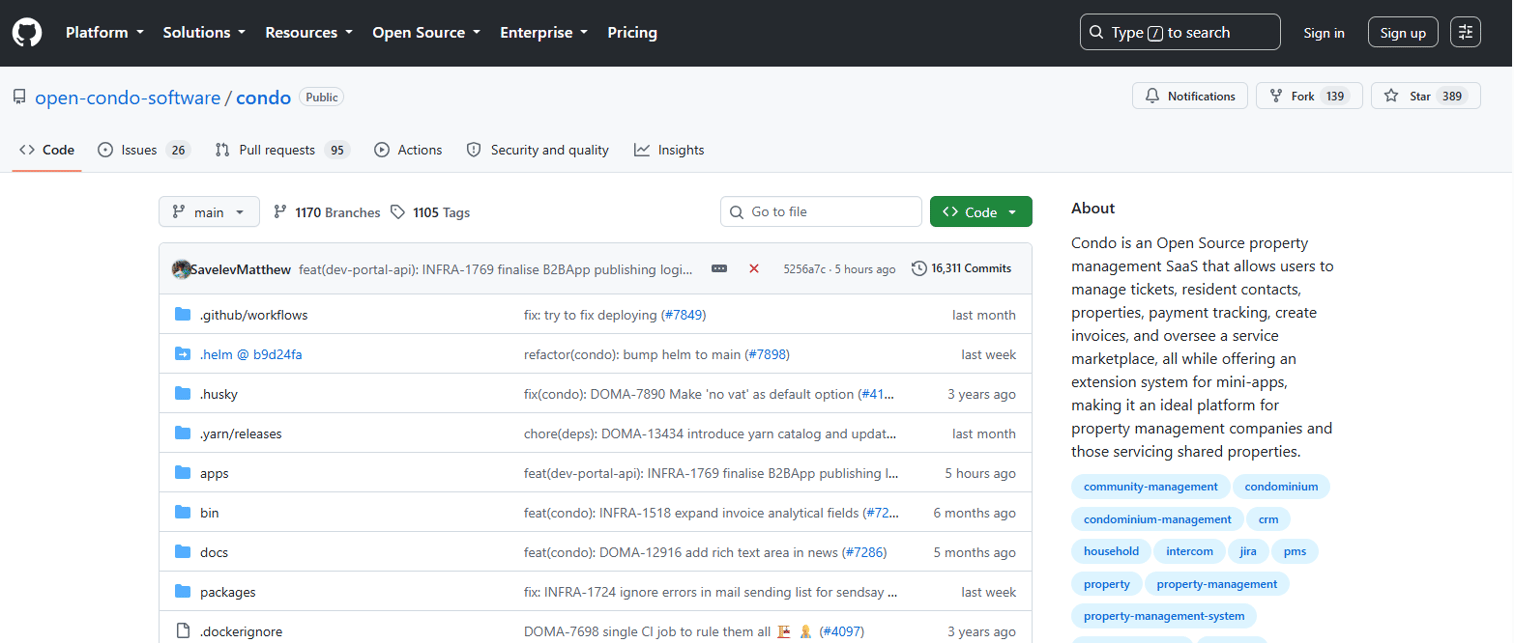
Task: Open the condo repository name link
Action: tap(264, 97)
